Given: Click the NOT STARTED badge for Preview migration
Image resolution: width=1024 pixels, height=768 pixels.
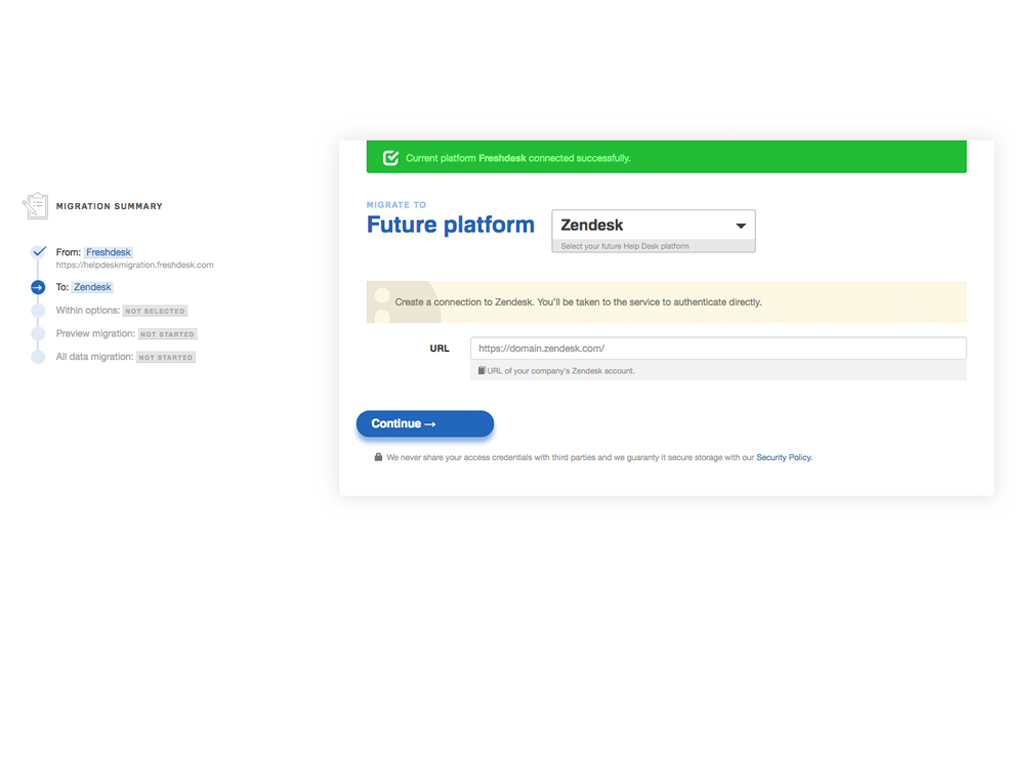Looking at the screenshot, I should coord(167,334).
